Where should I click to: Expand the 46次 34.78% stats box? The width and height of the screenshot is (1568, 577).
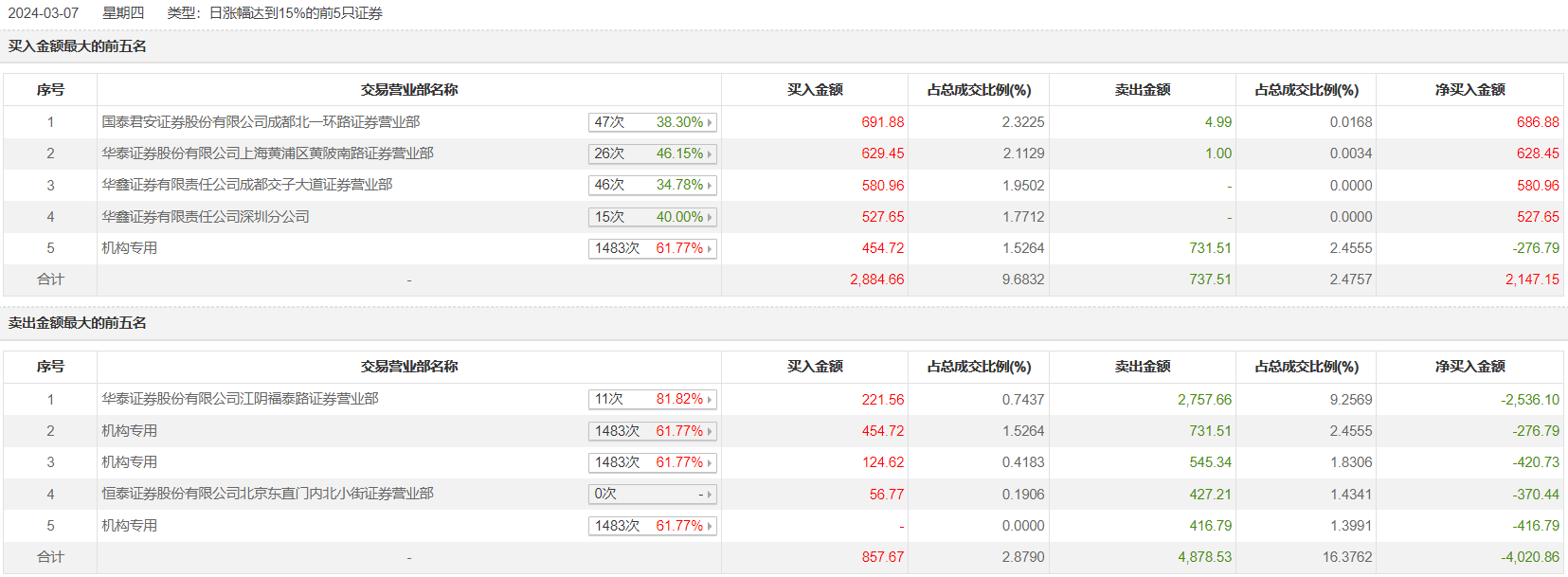pos(651,185)
